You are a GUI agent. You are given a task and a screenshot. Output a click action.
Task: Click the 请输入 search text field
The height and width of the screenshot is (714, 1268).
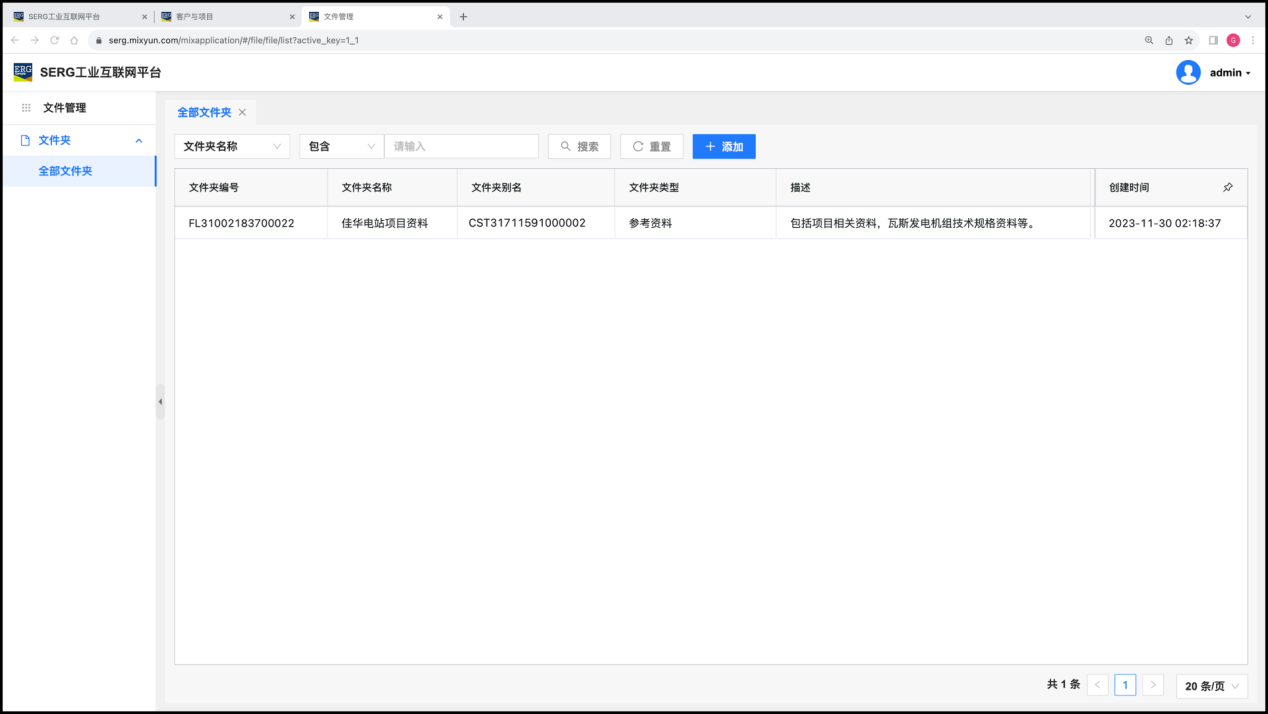461,147
